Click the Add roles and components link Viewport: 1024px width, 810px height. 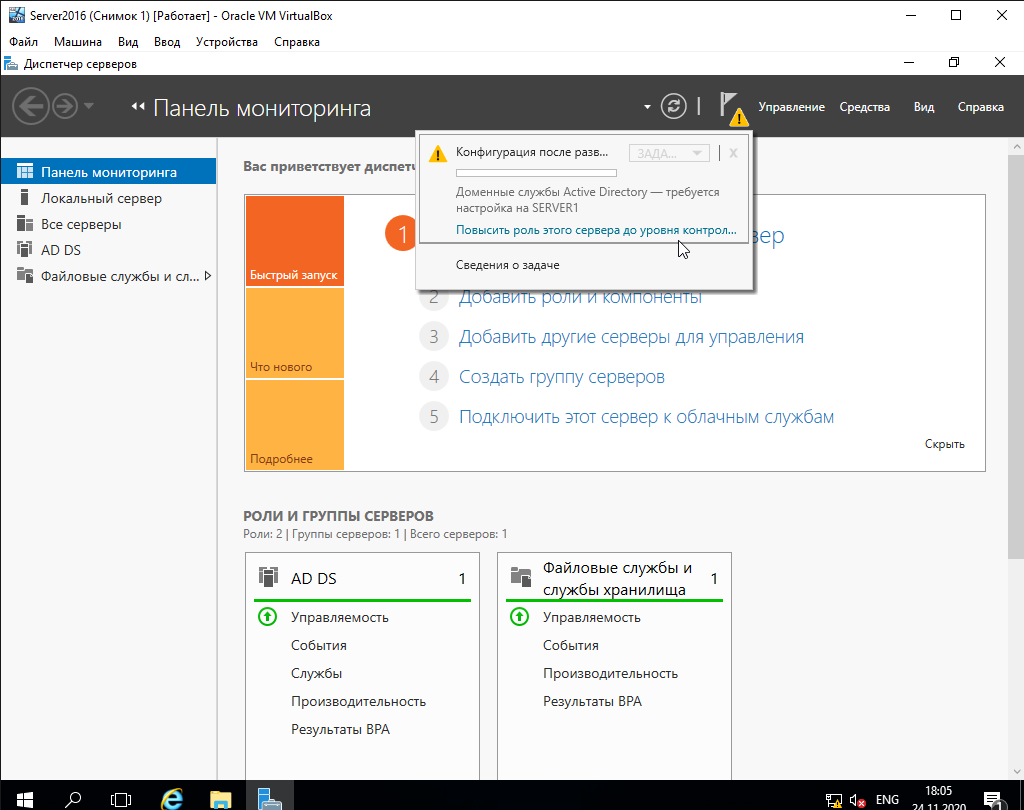coord(580,297)
